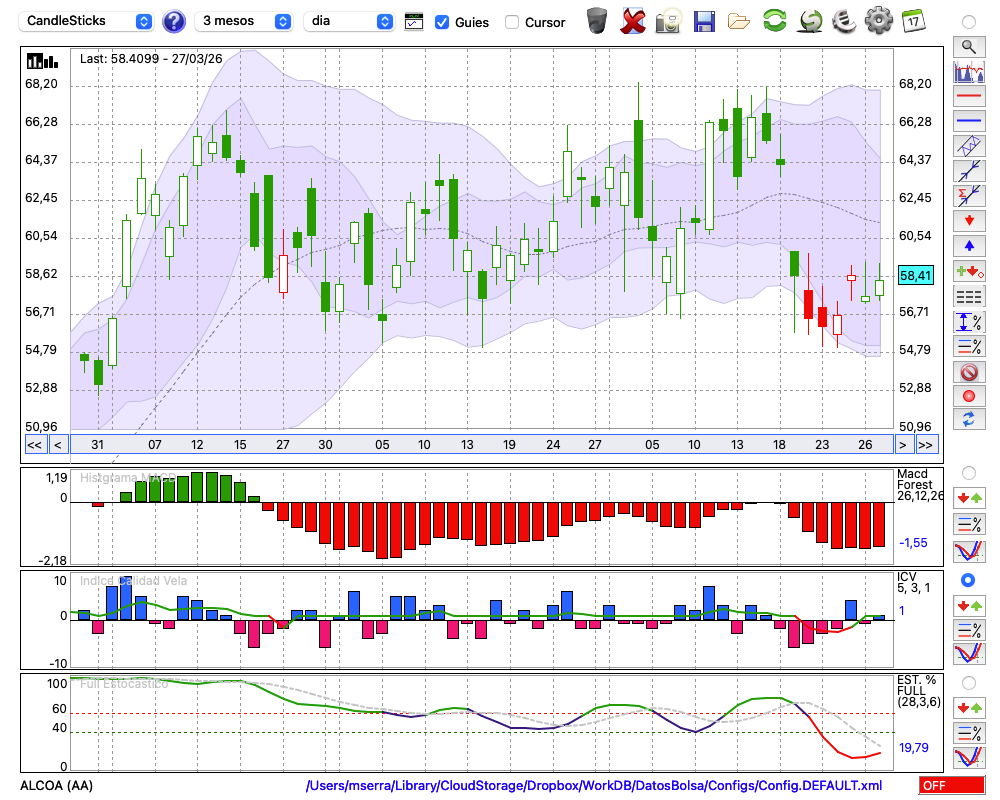Select the red horizontal line tool

pos(968,97)
